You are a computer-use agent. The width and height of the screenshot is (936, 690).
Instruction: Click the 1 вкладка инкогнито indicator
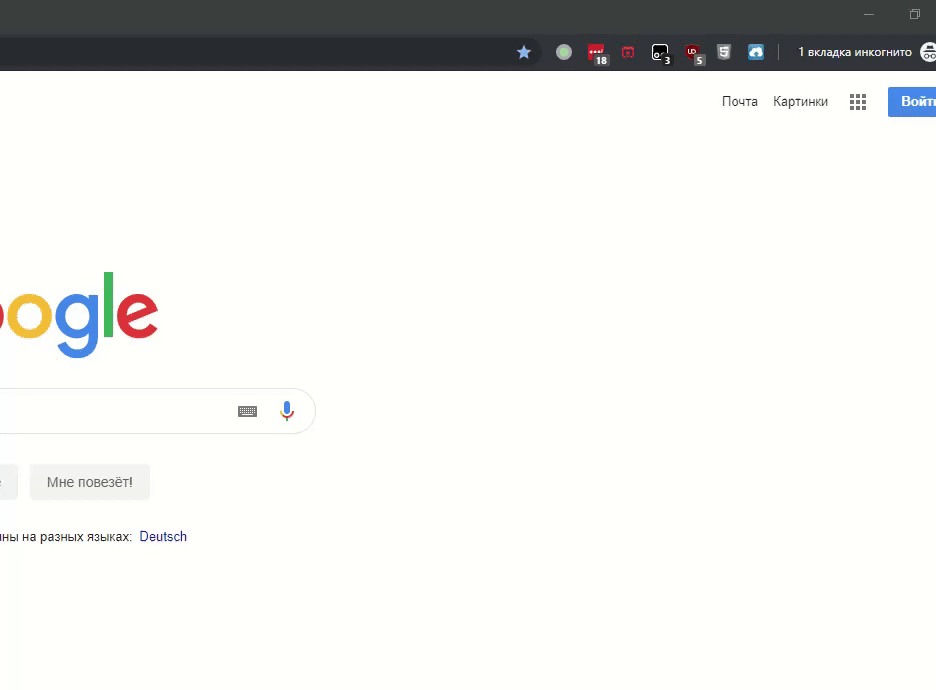click(x=853, y=52)
